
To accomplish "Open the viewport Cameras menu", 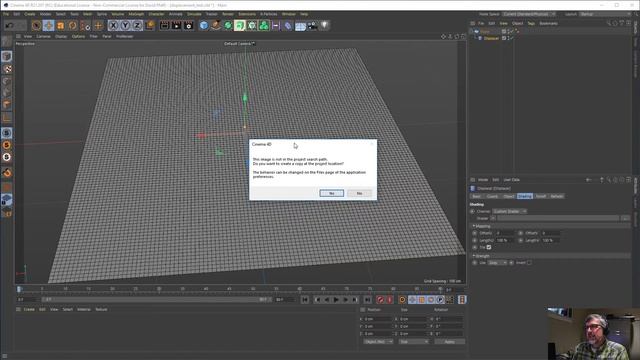I will click(43, 36).
